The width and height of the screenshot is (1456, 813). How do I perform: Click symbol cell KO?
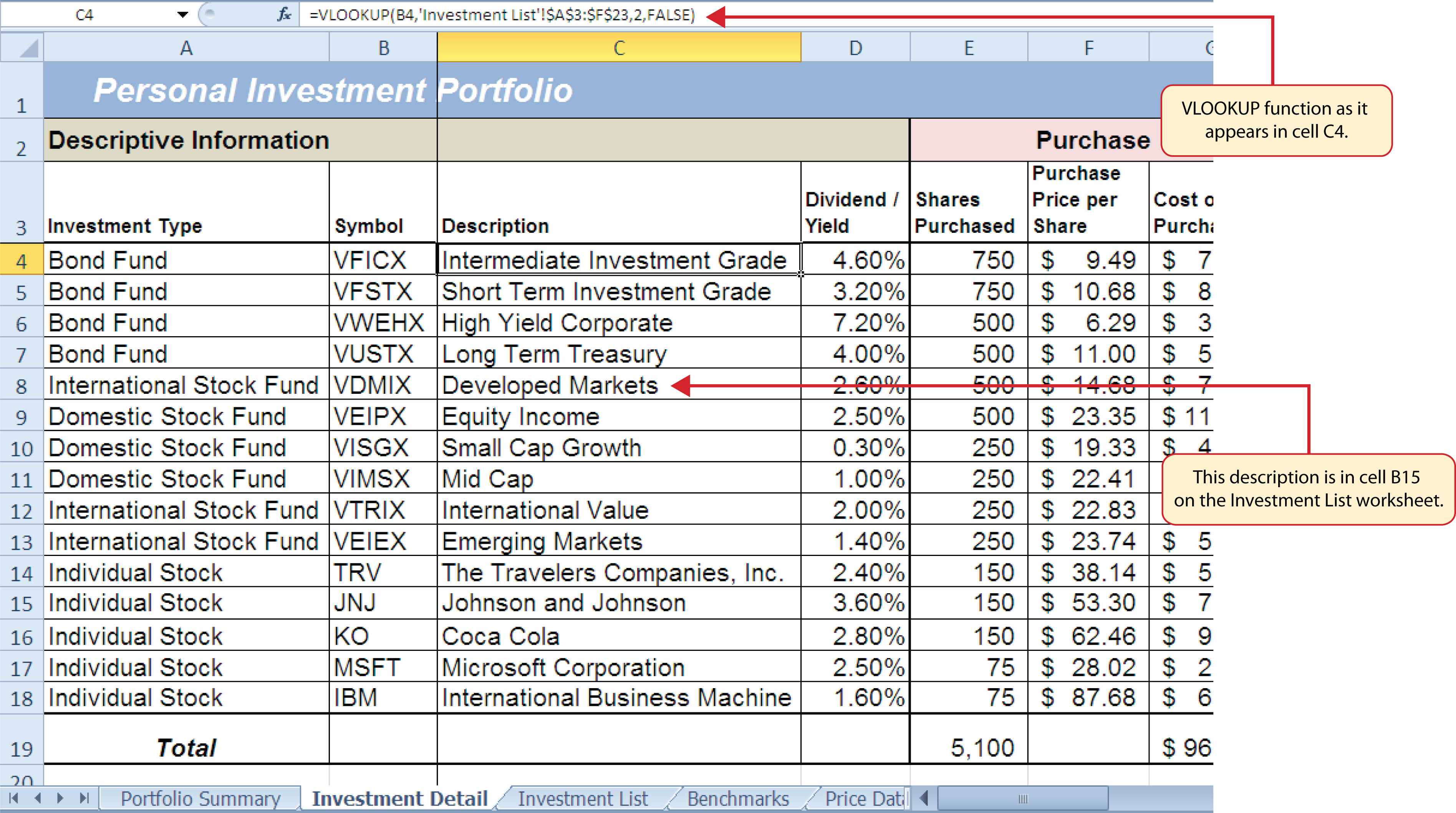click(383, 635)
